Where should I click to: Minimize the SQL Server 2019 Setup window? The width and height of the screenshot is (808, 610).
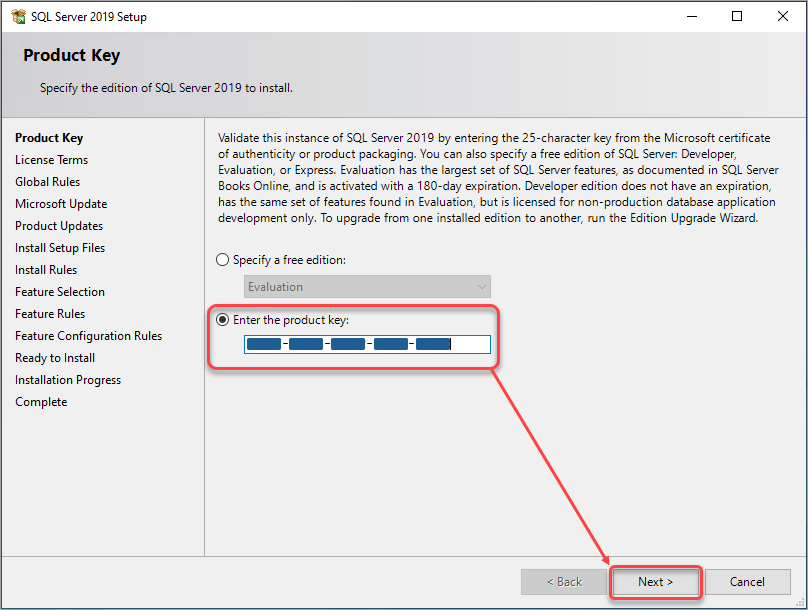pyautogui.click(x=692, y=16)
